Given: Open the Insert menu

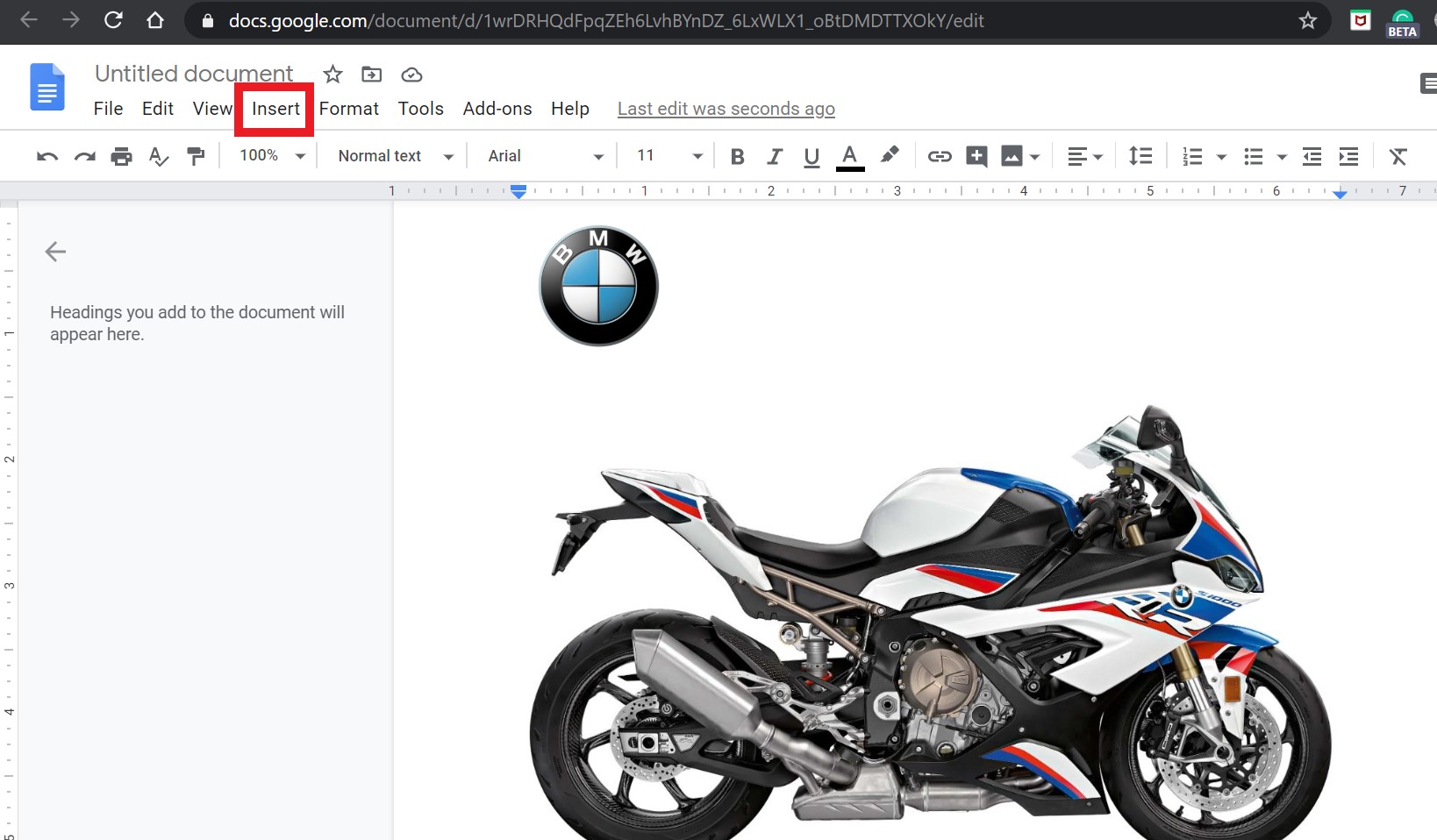Looking at the screenshot, I should [x=275, y=108].
